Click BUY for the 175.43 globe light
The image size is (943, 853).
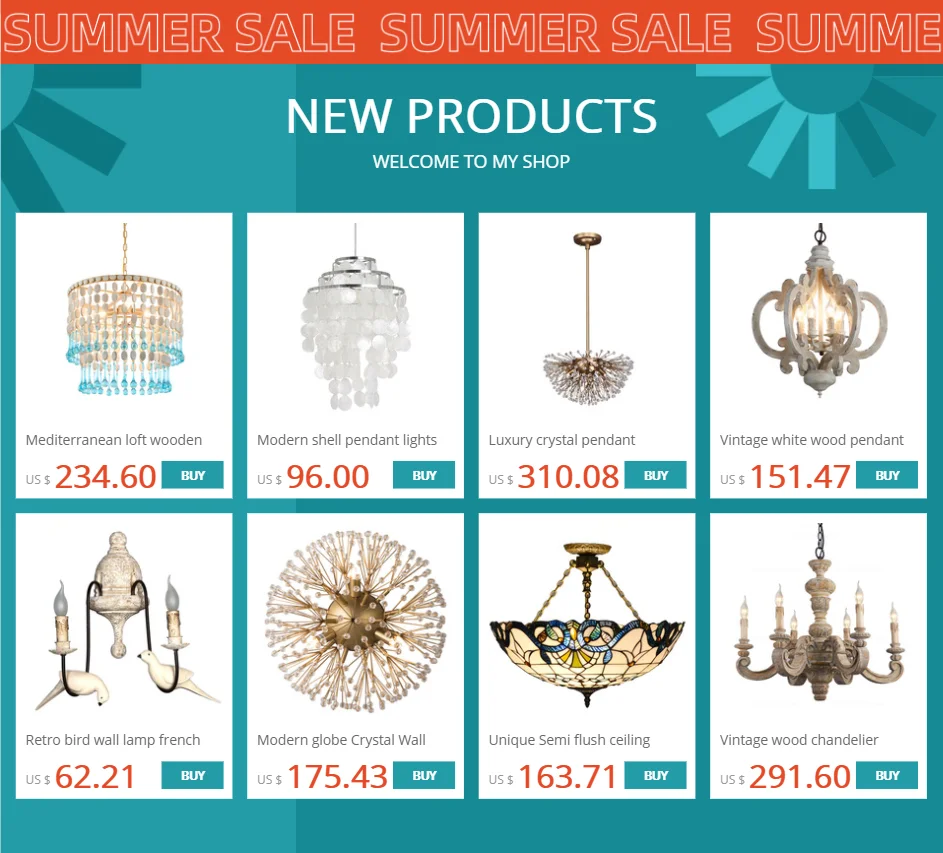424,775
